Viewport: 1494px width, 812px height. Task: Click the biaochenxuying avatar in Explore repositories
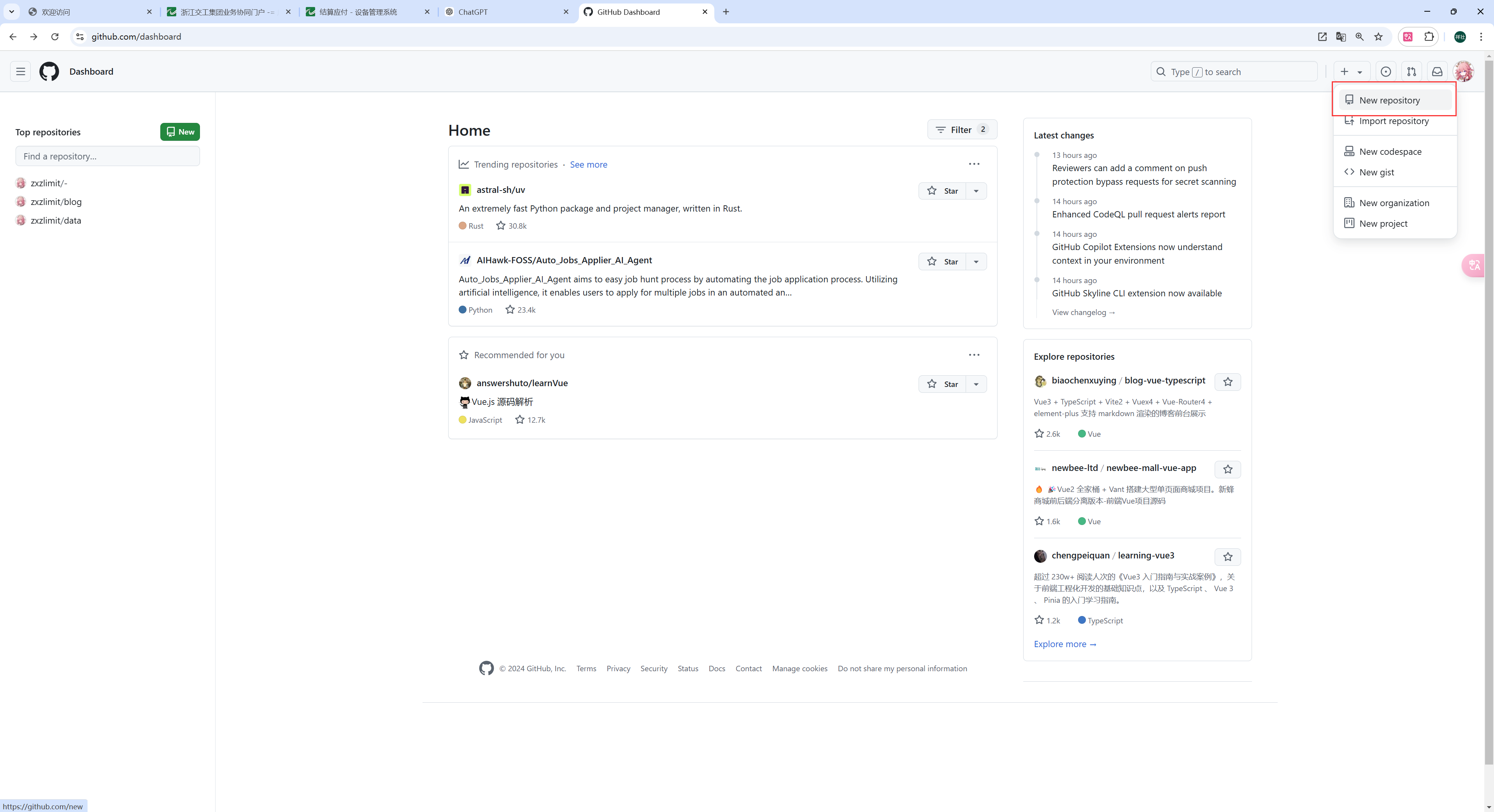(1040, 381)
